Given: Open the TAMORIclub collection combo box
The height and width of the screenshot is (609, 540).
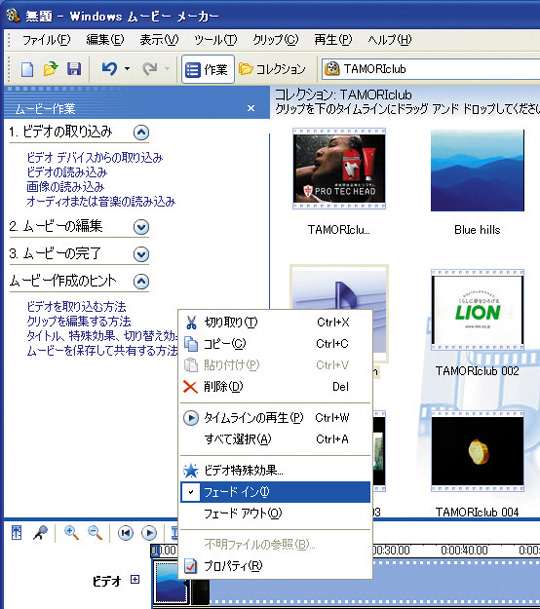Looking at the screenshot, I should 430,69.
